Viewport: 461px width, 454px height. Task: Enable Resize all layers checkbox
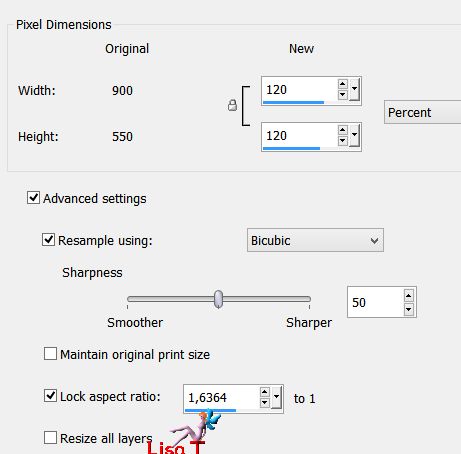pyautogui.click(x=50, y=438)
